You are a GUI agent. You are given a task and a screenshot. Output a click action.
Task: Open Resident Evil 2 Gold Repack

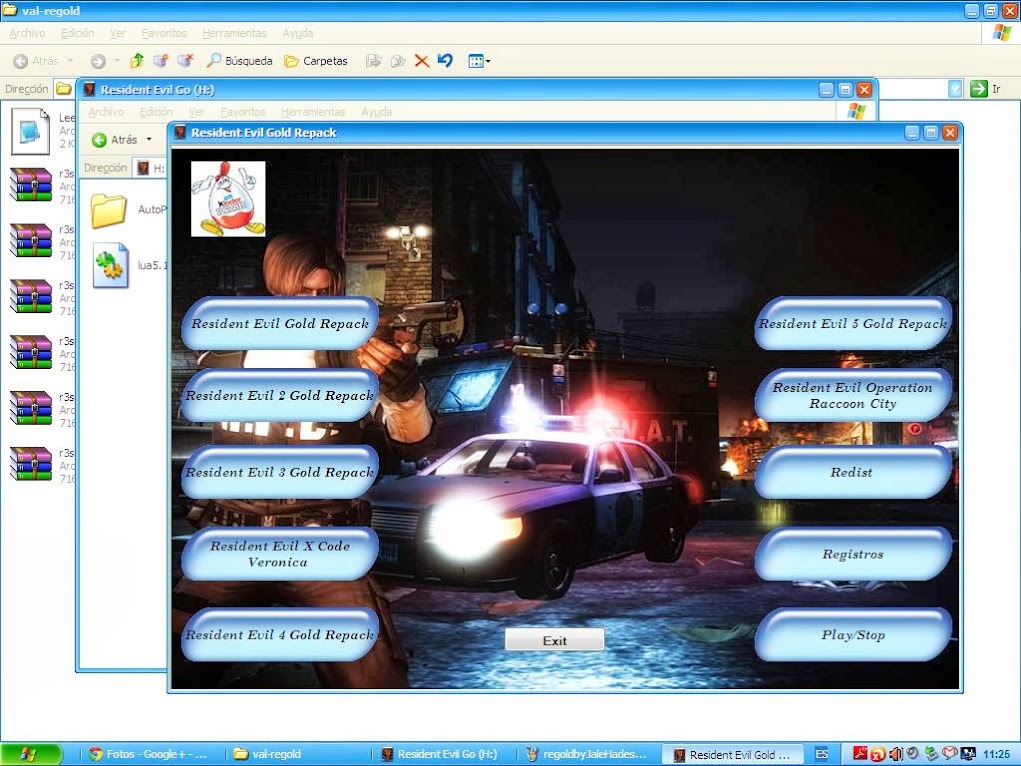tap(280, 395)
